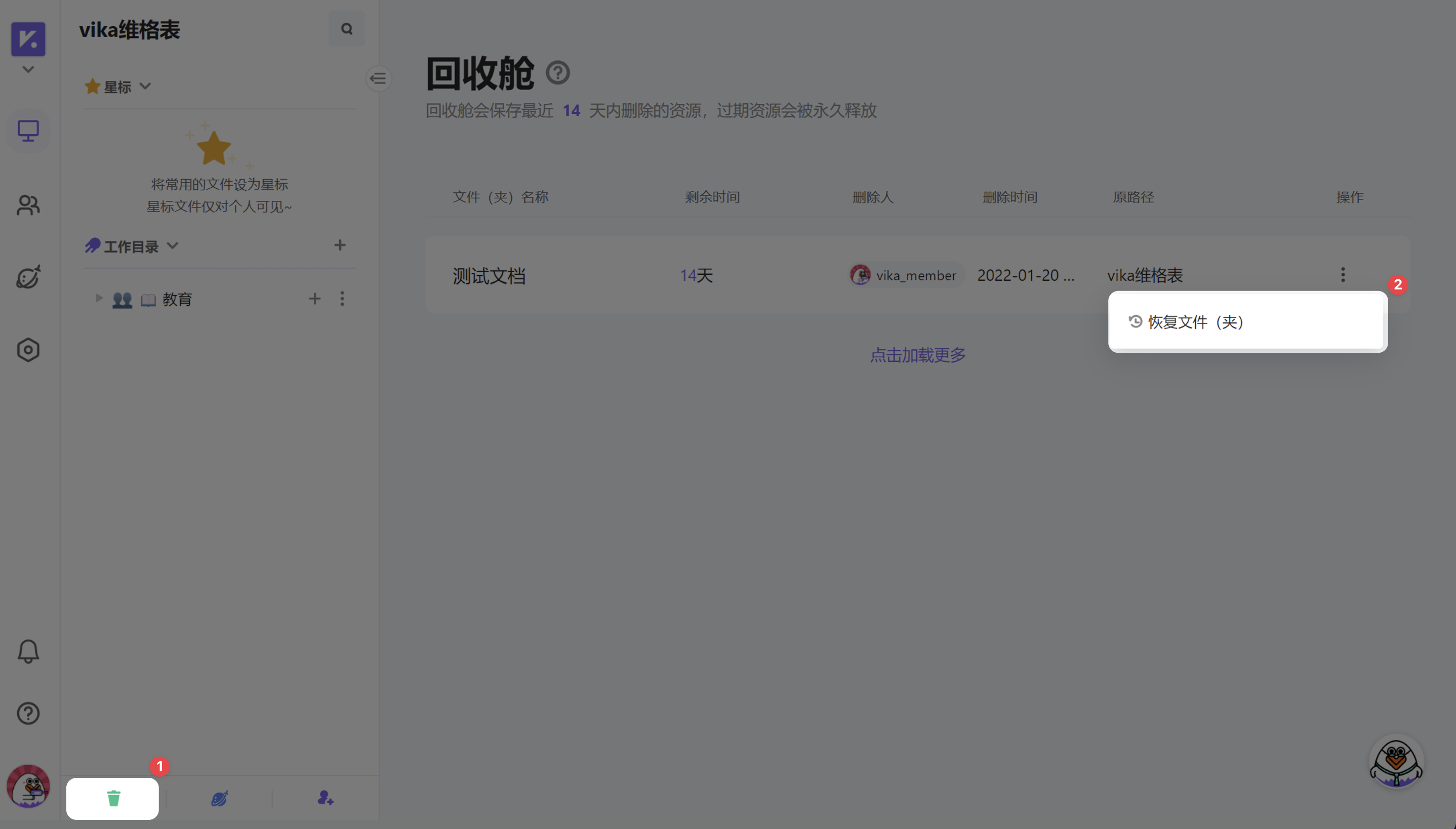Collapse the 星标 section
This screenshot has height=829, width=1456.
(145, 87)
